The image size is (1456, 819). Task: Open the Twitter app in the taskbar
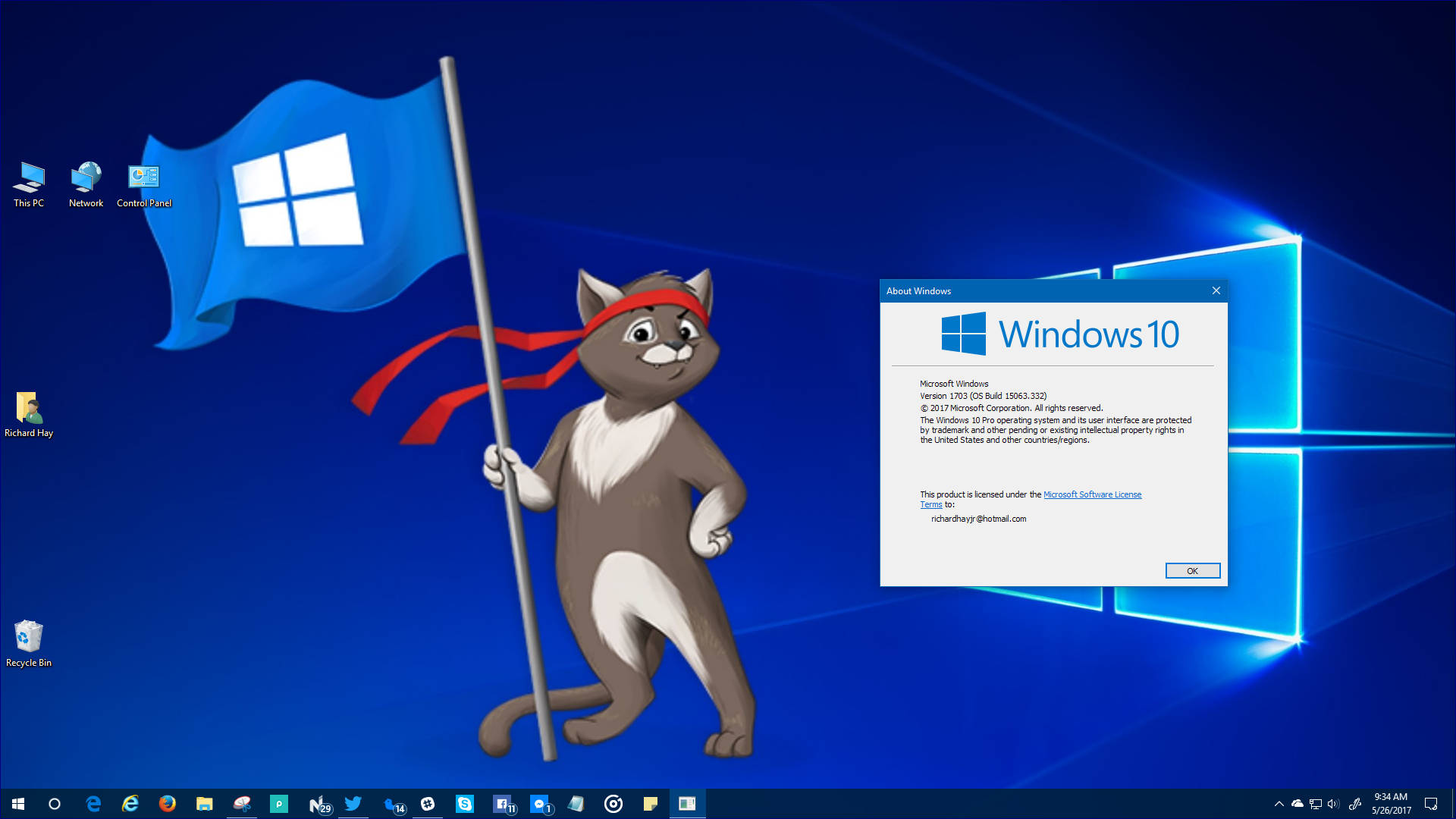tap(353, 804)
